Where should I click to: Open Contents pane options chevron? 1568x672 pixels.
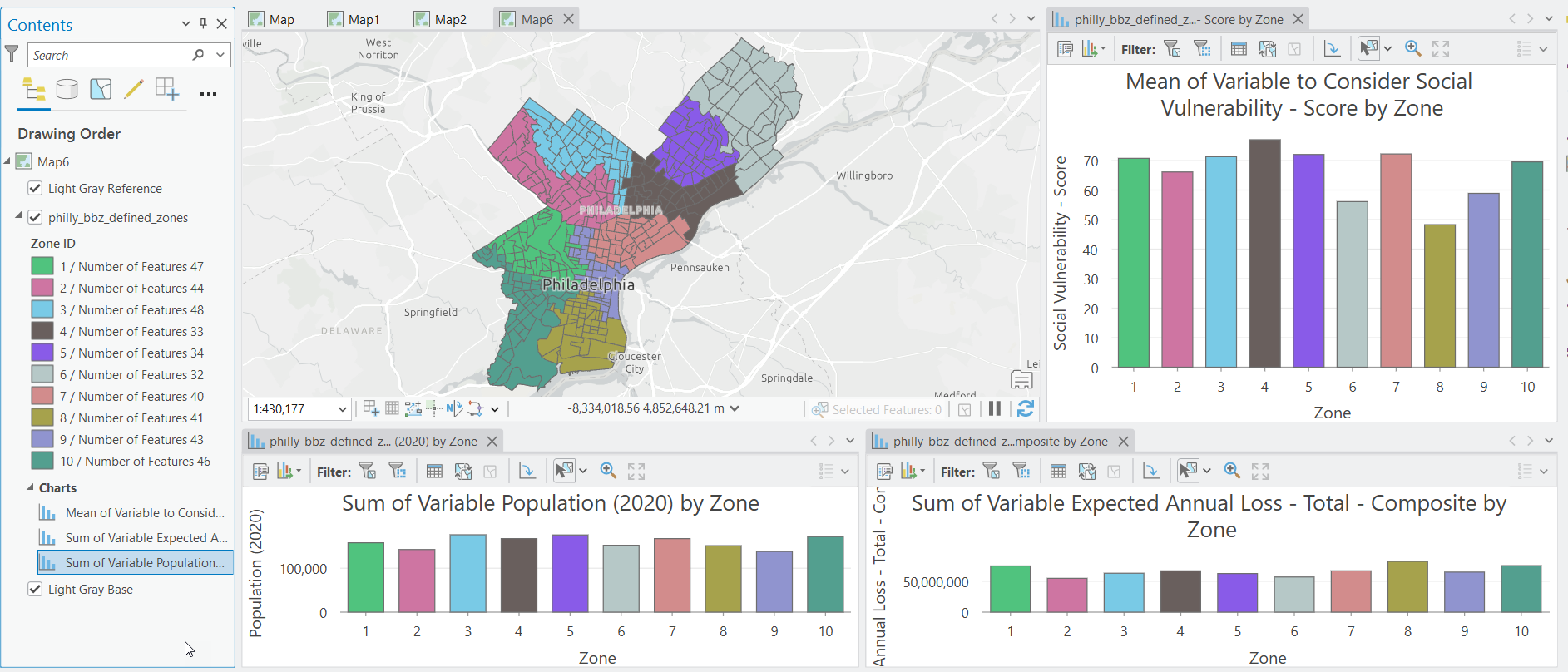tap(185, 24)
